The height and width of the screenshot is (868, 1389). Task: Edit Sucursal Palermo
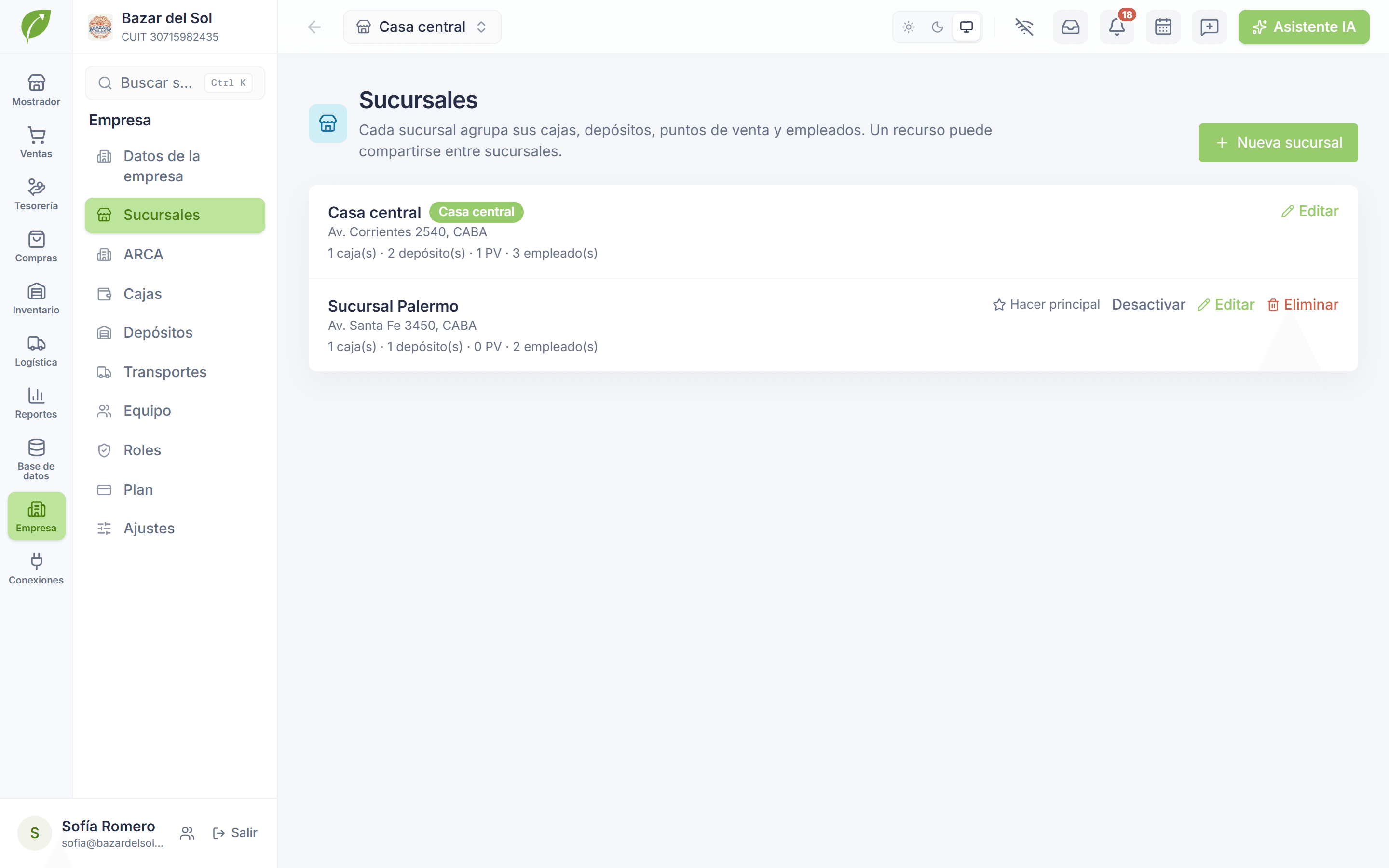coord(1226,305)
